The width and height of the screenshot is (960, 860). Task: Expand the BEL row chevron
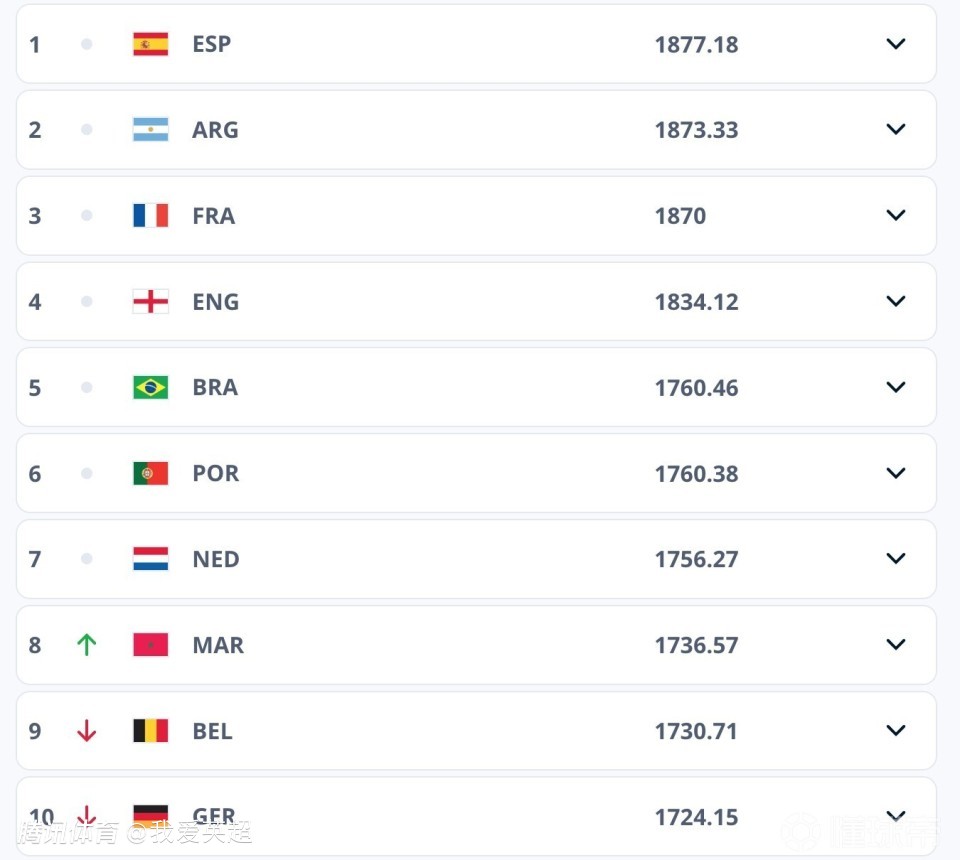896,731
